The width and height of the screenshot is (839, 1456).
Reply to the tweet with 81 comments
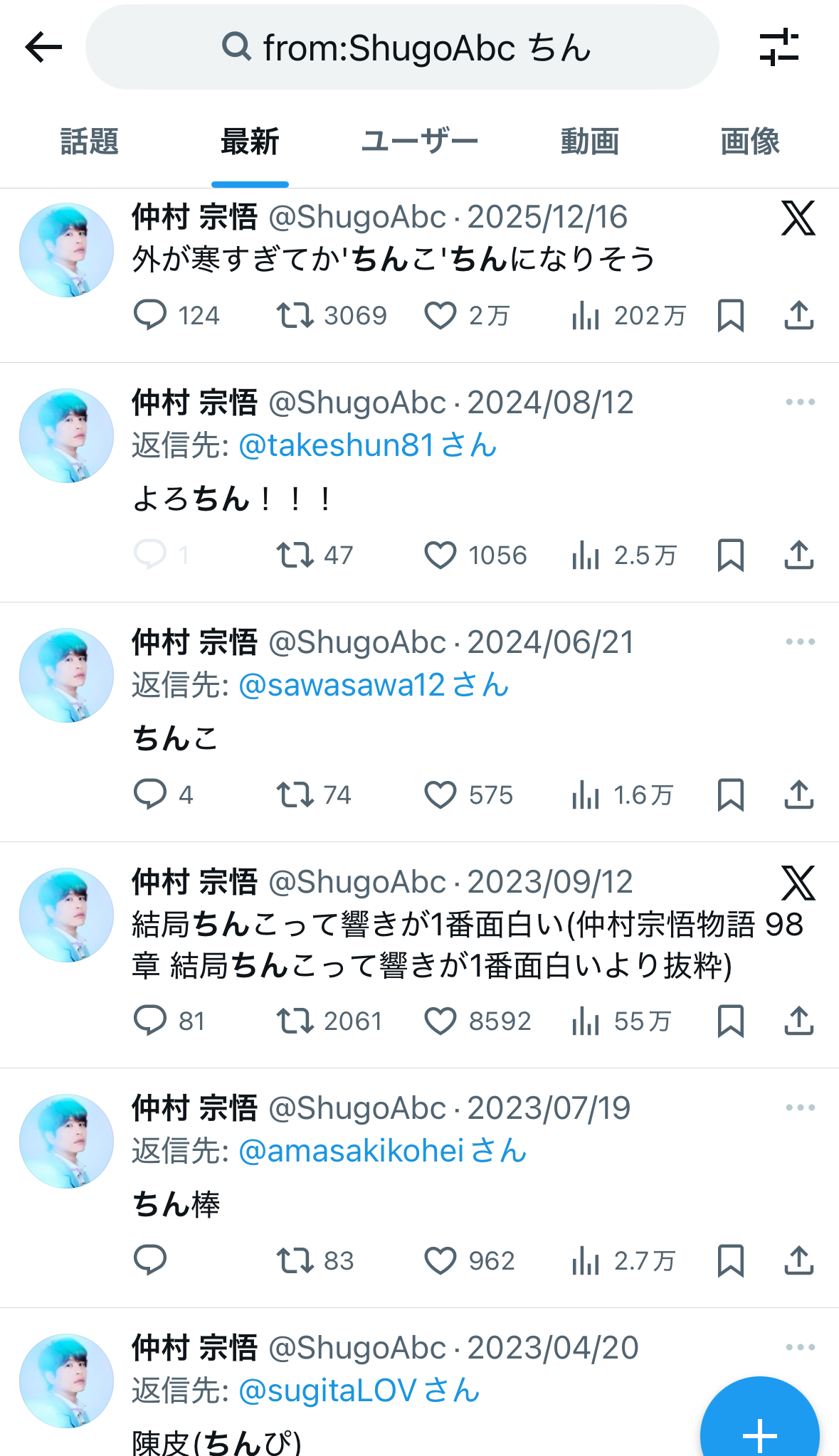pos(150,1021)
